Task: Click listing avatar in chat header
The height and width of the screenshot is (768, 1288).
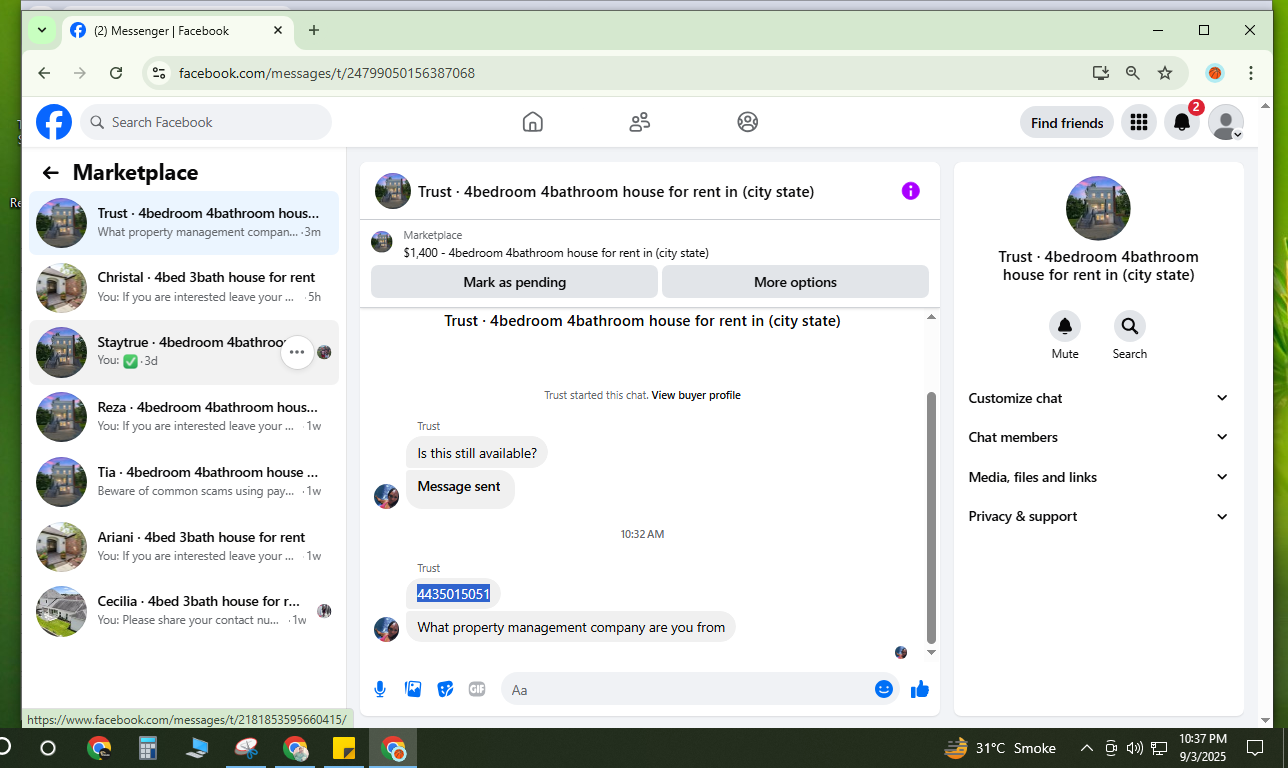Action: coord(393,191)
